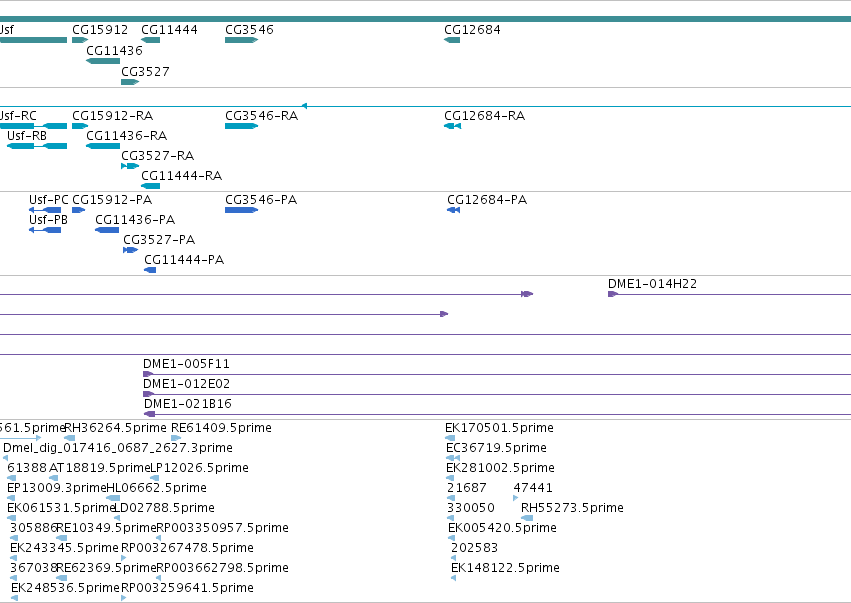Click the CG3546-RA transcript glyph

point(242,126)
